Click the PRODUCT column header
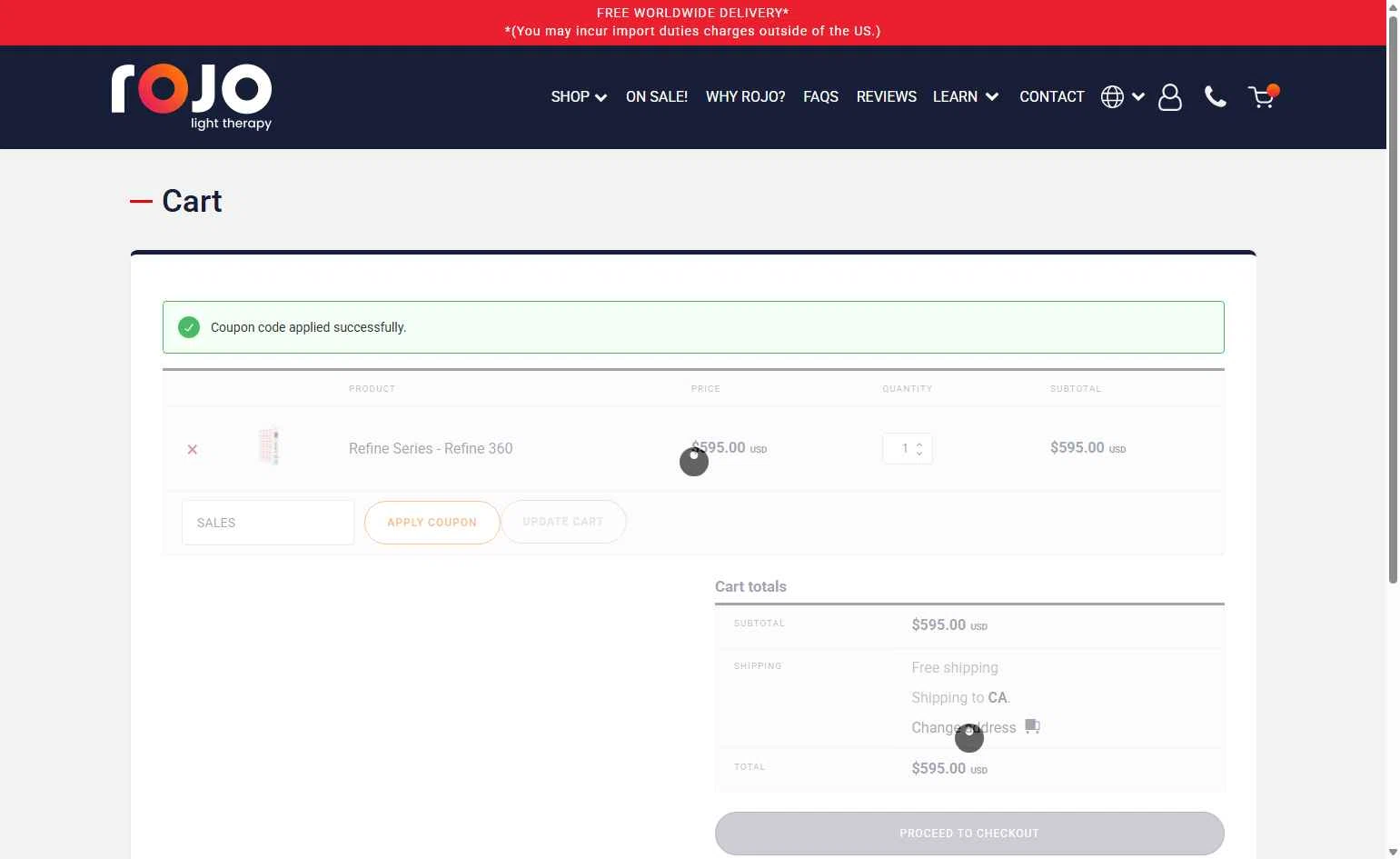 (x=372, y=388)
